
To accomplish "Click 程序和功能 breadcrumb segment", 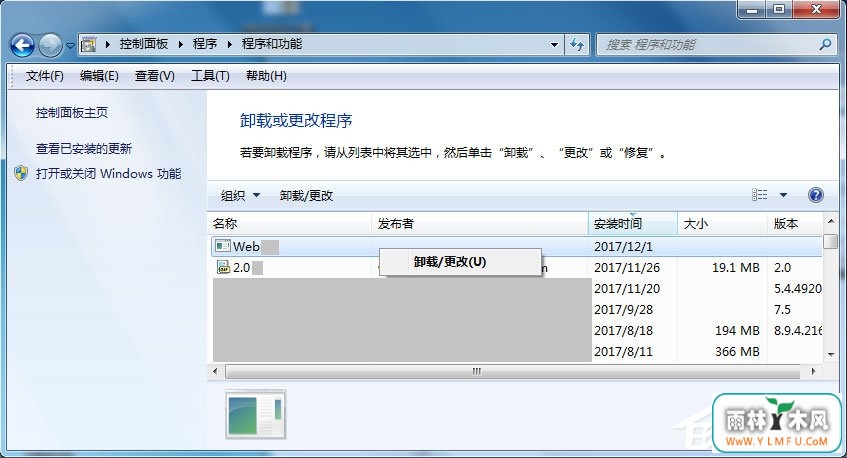I will pos(271,44).
